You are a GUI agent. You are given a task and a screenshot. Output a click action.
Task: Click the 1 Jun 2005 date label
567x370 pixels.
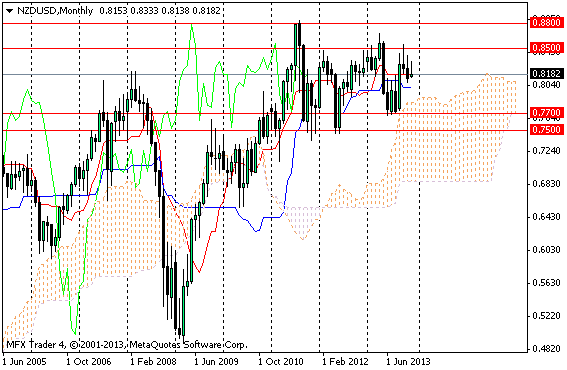[24, 361]
